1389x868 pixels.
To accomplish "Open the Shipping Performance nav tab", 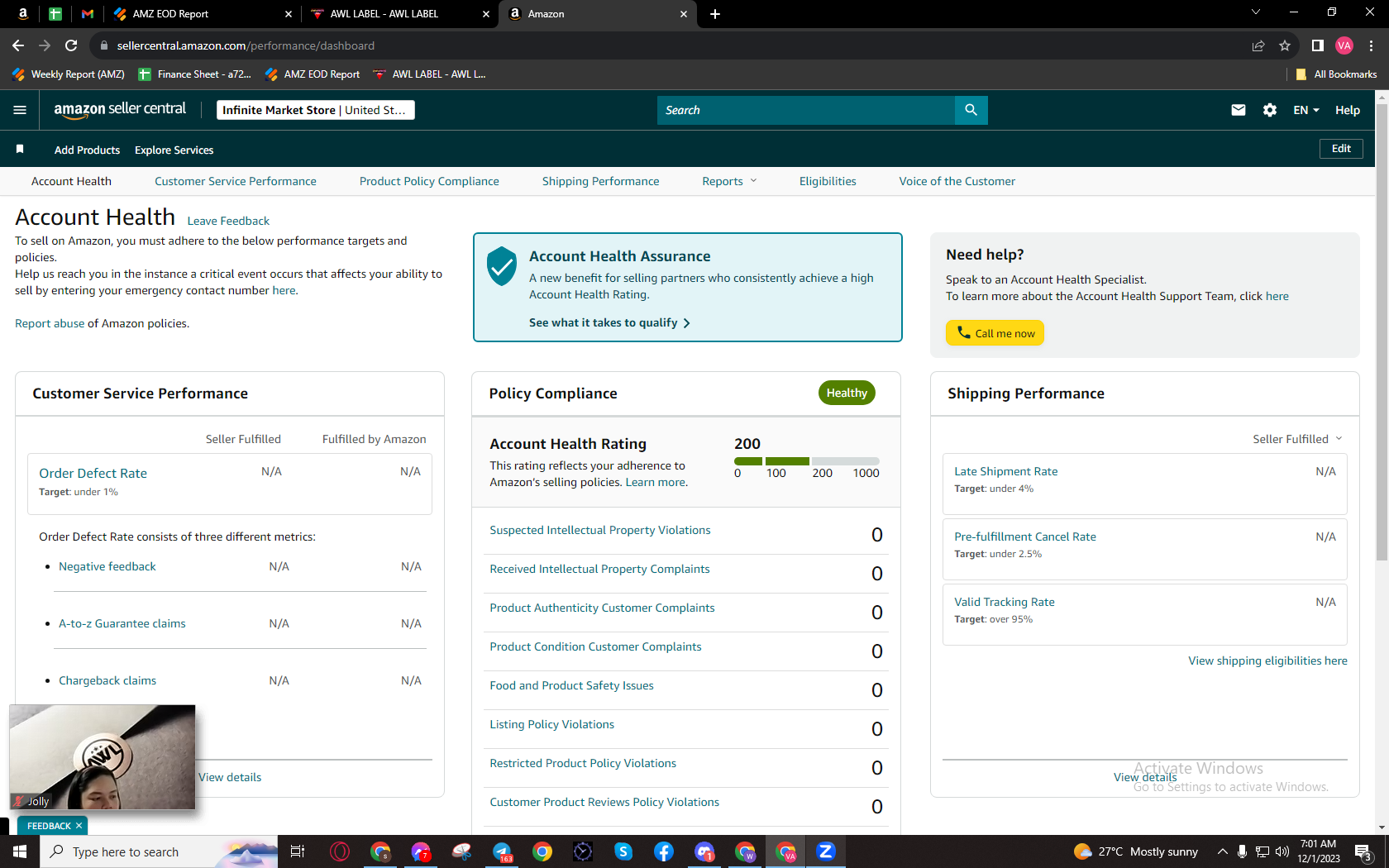I will tap(601, 181).
